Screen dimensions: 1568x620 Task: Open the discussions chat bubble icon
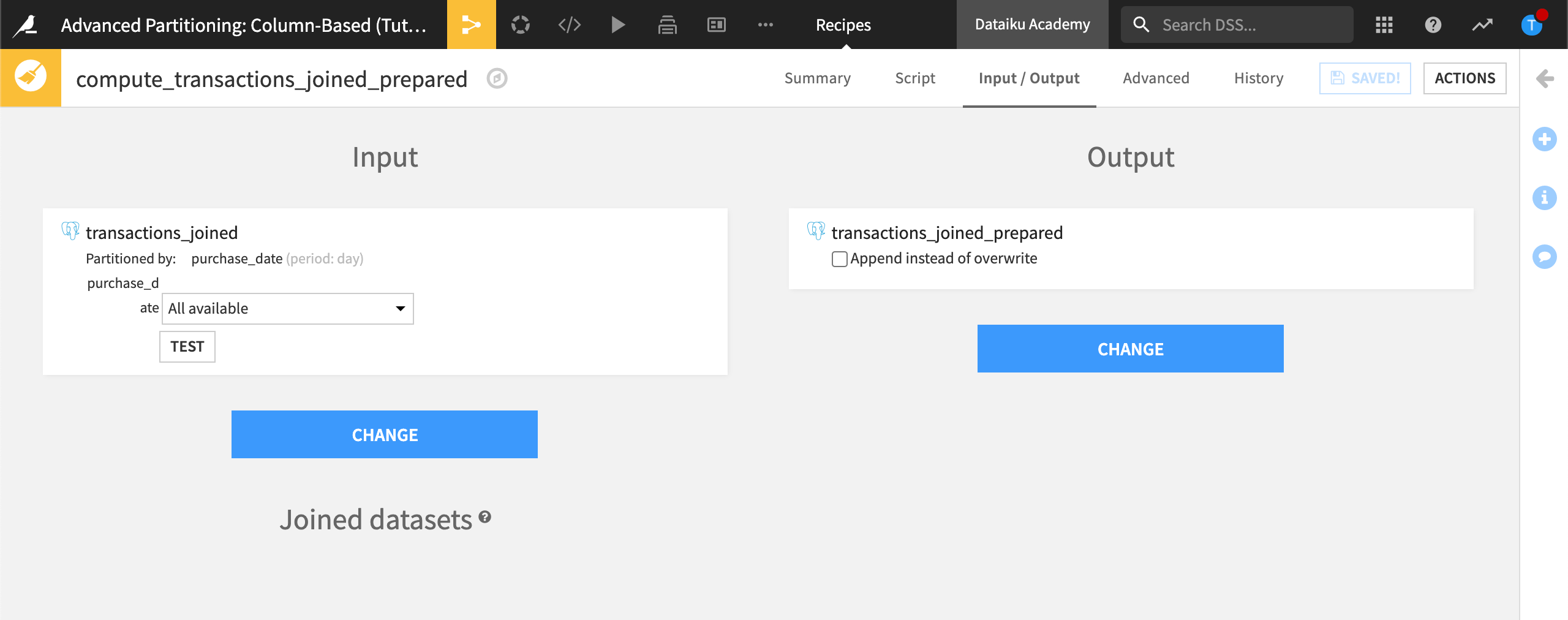click(1545, 256)
